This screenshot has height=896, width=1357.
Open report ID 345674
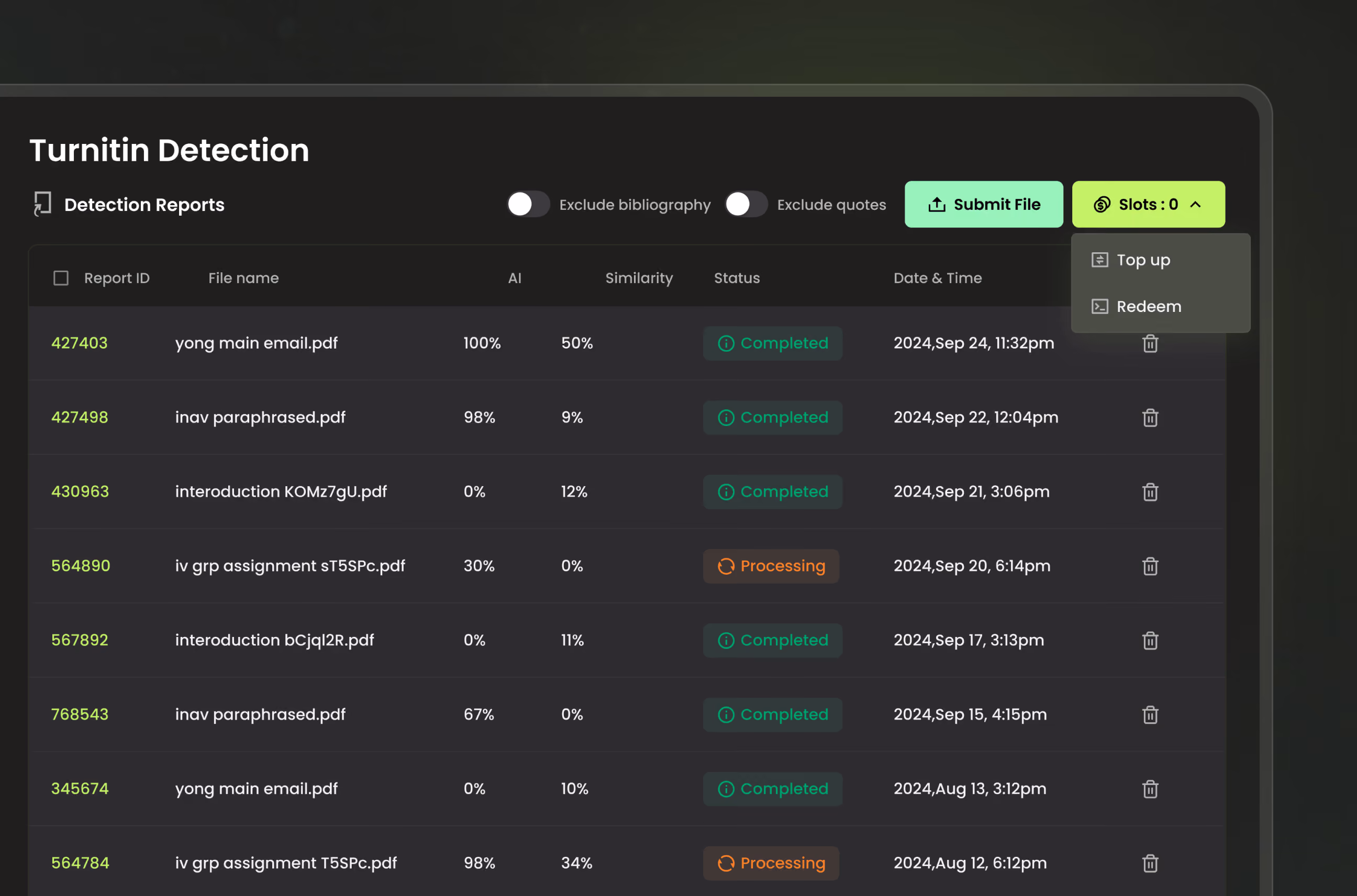click(x=80, y=789)
